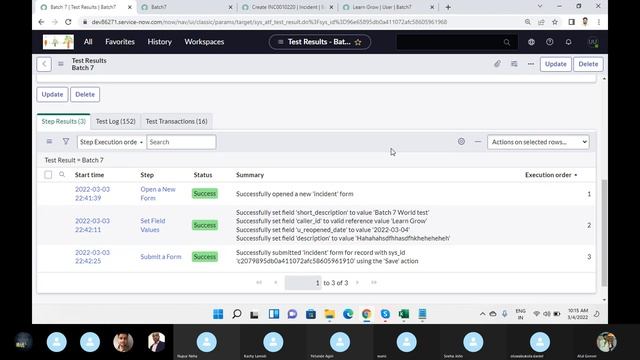Click 'Test Result = Batch 7' breadcrumb filter
The height and width of the screenshot is (360, 640).
point(74,160)
